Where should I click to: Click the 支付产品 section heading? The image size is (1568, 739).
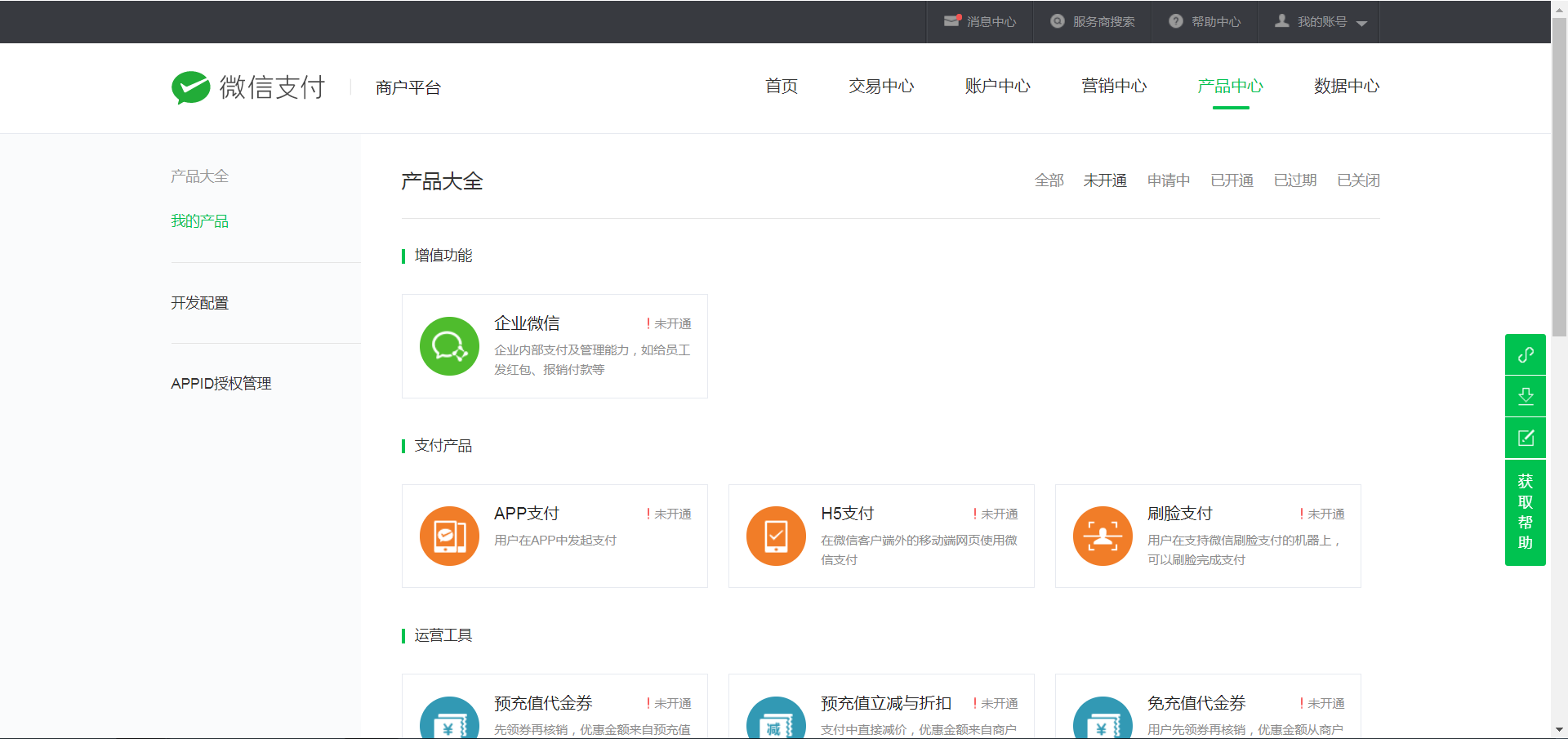443,446
